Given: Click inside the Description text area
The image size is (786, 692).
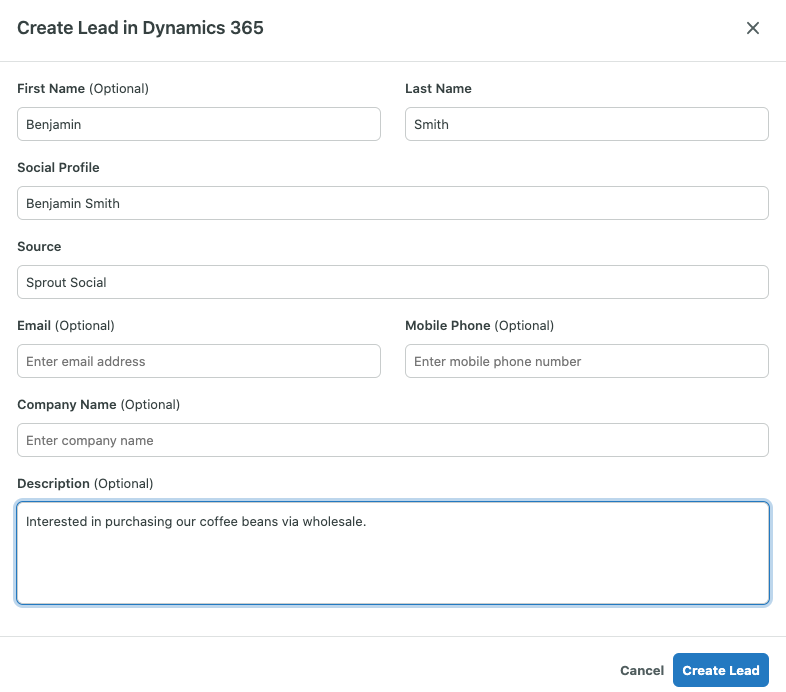Looking at the screenshot, I should click(393, 553).
